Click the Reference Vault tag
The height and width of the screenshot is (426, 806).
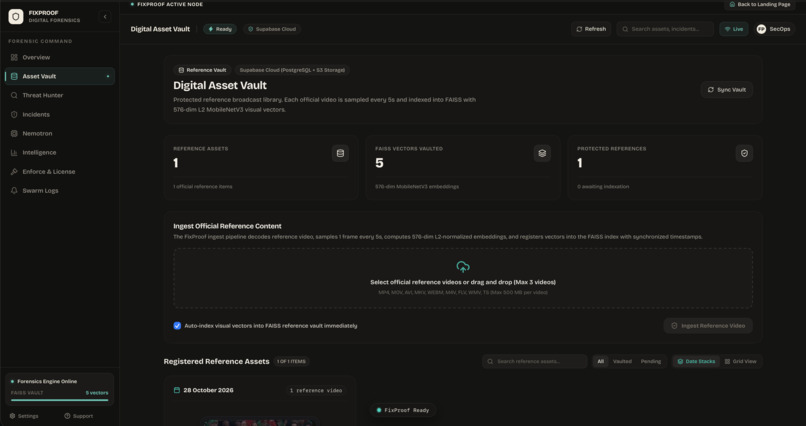point(202,70)
